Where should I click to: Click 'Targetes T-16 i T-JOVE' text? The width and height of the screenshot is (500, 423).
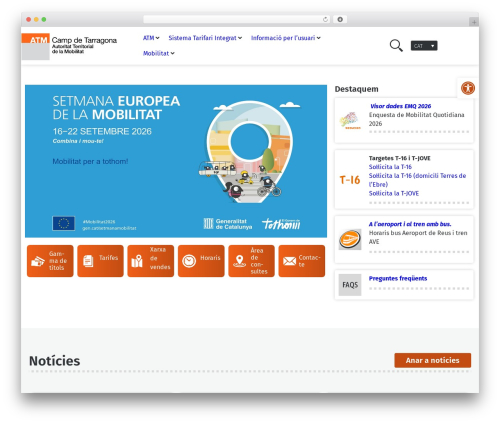click(399, 158)
